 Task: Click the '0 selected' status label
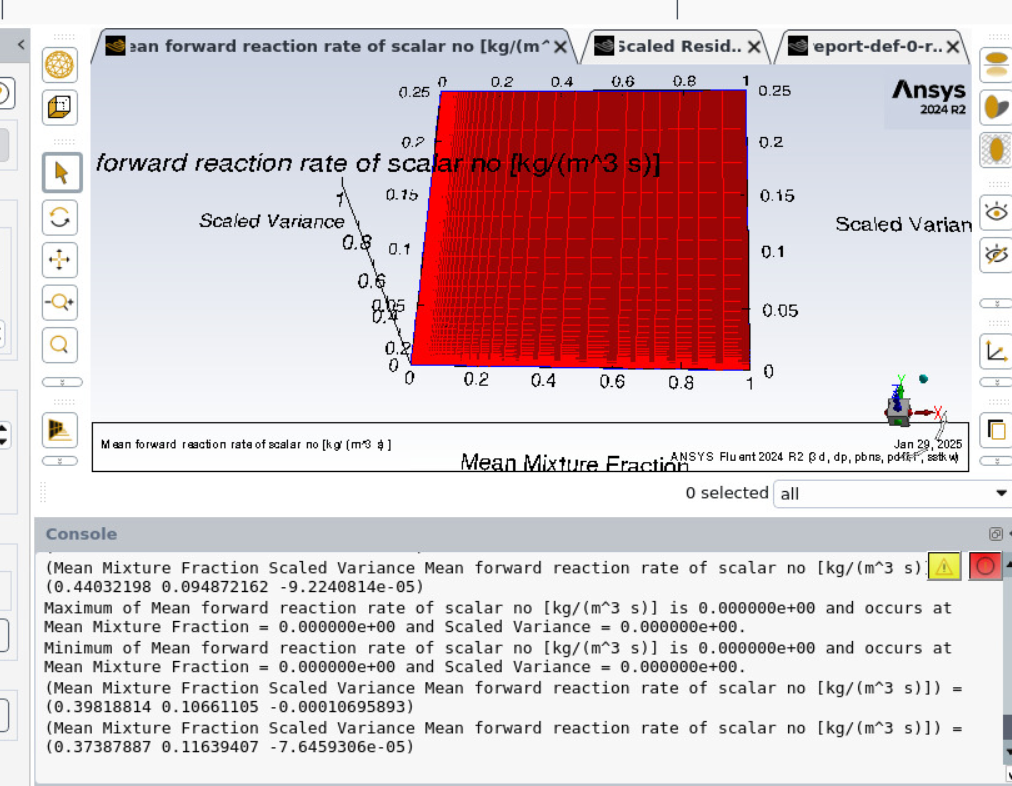click(727, 493)
